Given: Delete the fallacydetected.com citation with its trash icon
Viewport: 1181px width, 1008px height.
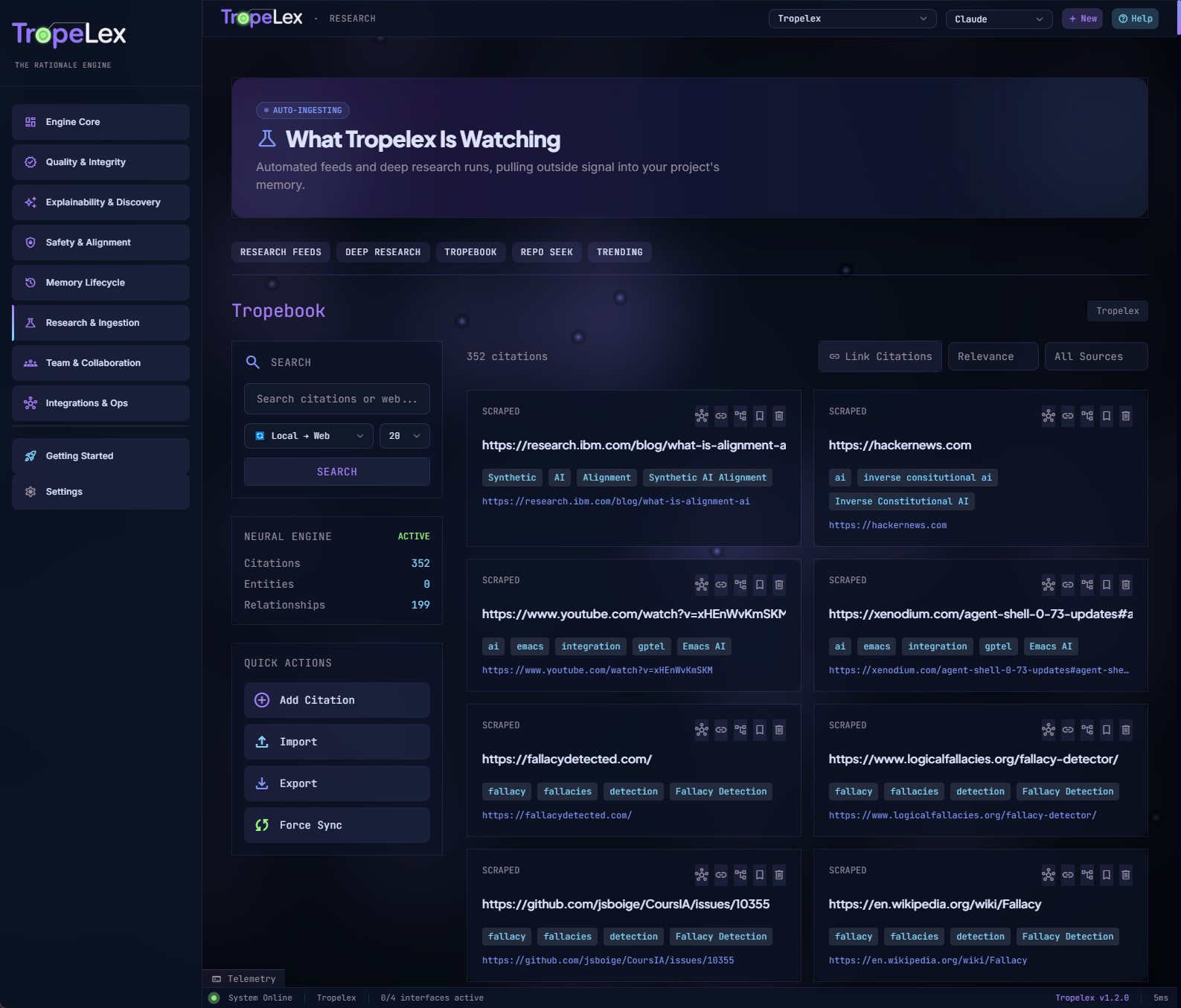Looking at the screenshot, I should [x=779, y=730].
